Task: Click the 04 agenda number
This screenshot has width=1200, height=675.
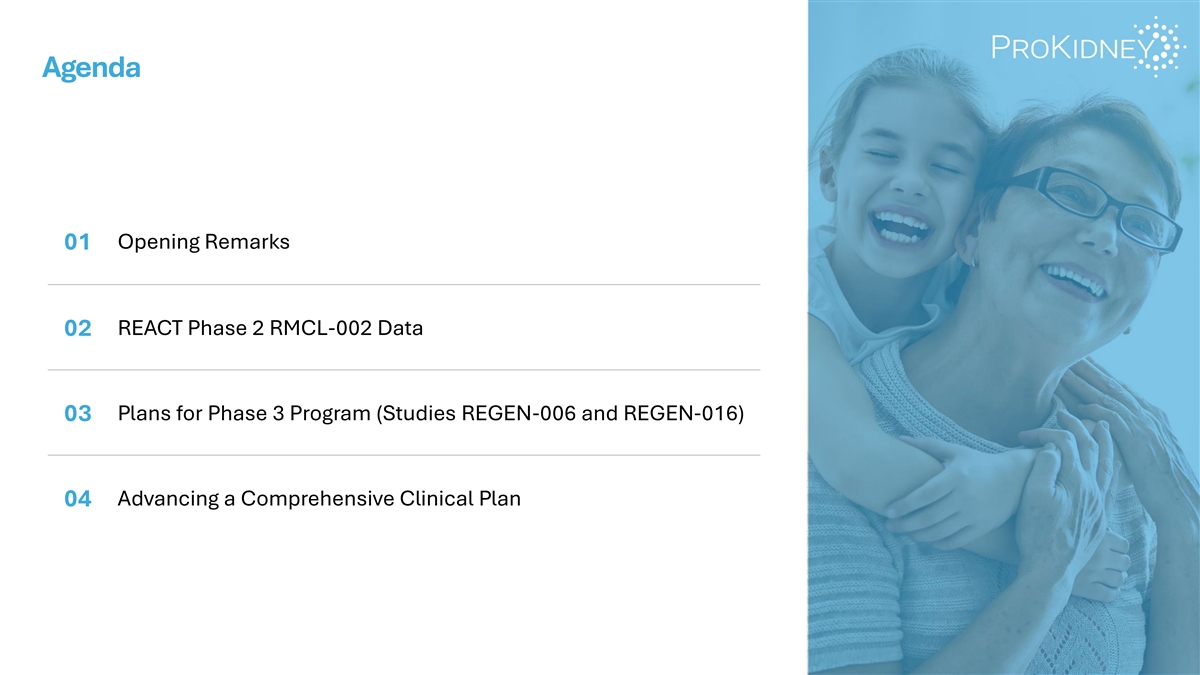Action: click(77, 499)
